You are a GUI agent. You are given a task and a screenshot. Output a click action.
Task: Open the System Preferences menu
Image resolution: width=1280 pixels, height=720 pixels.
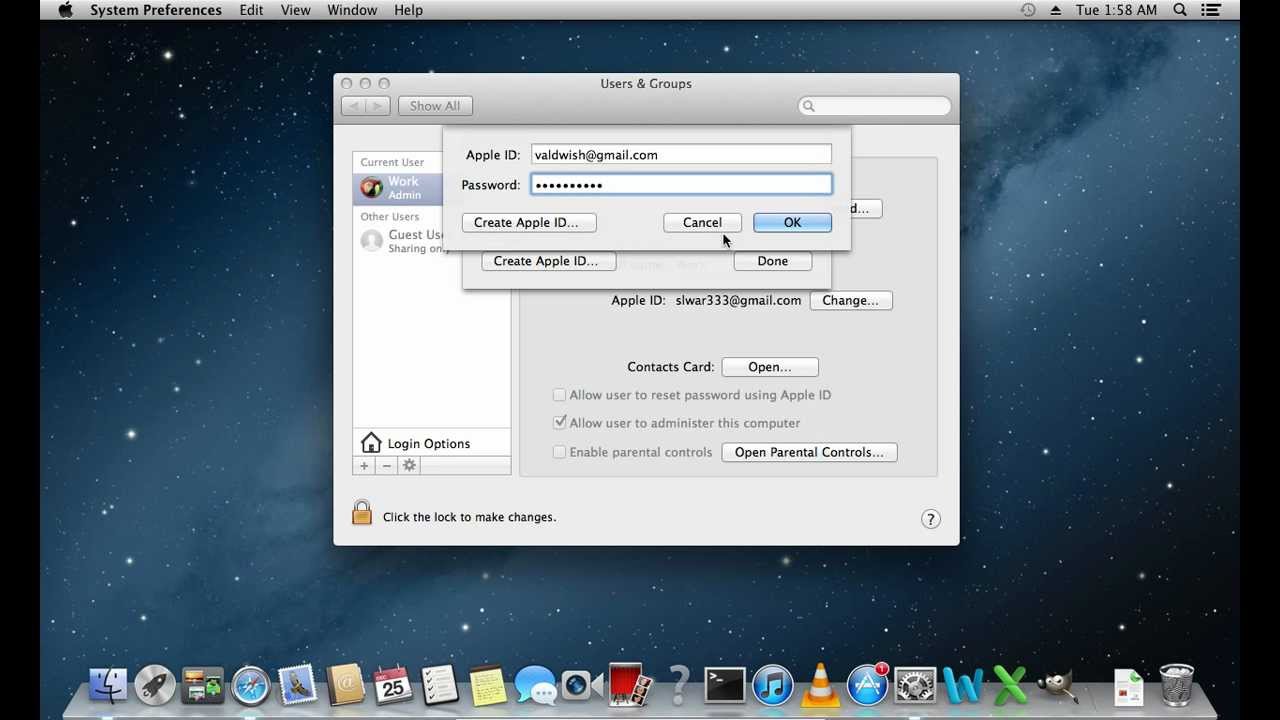(x=156, y=10)
